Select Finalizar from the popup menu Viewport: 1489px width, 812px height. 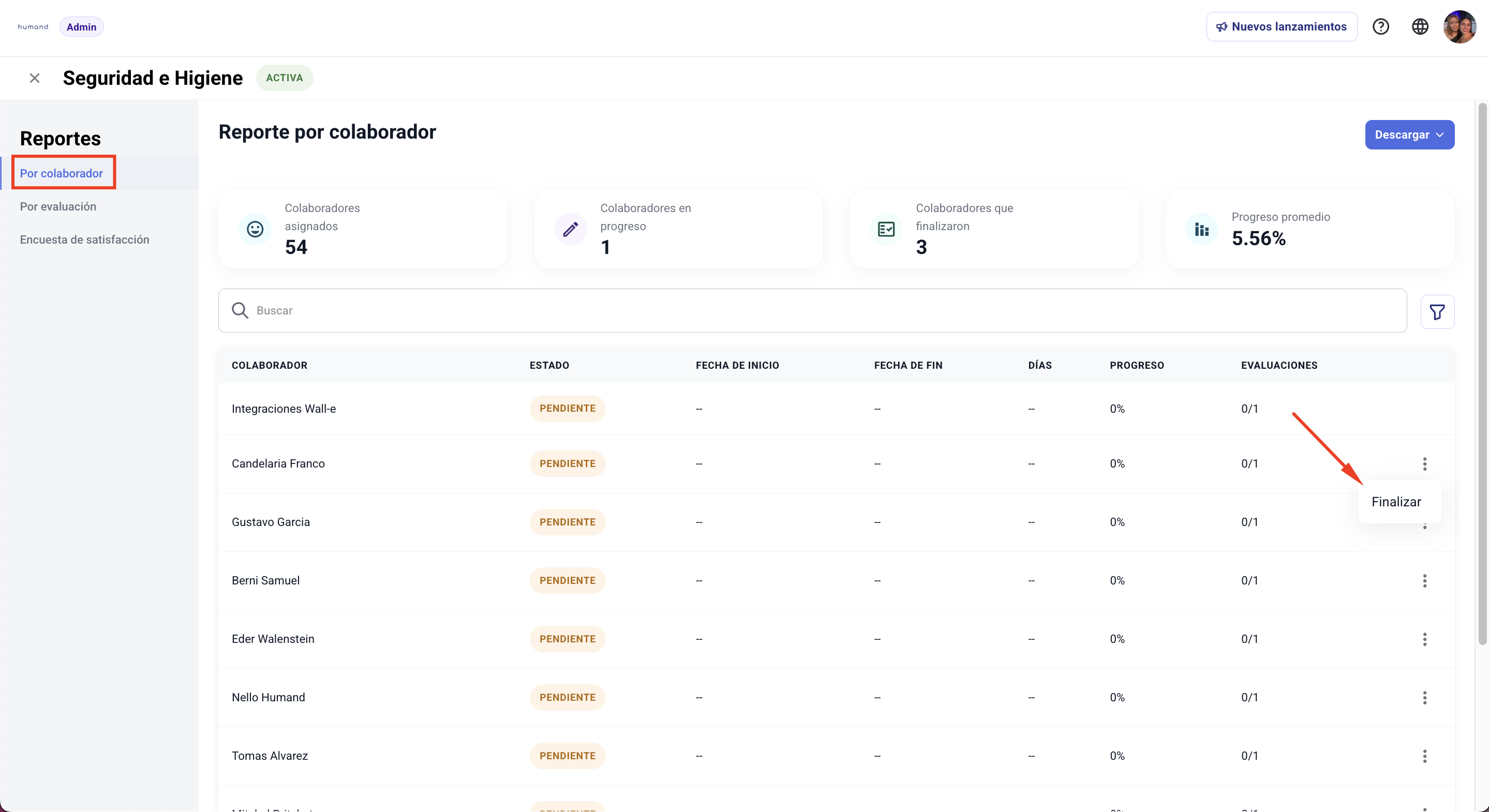pos(1396,502)
